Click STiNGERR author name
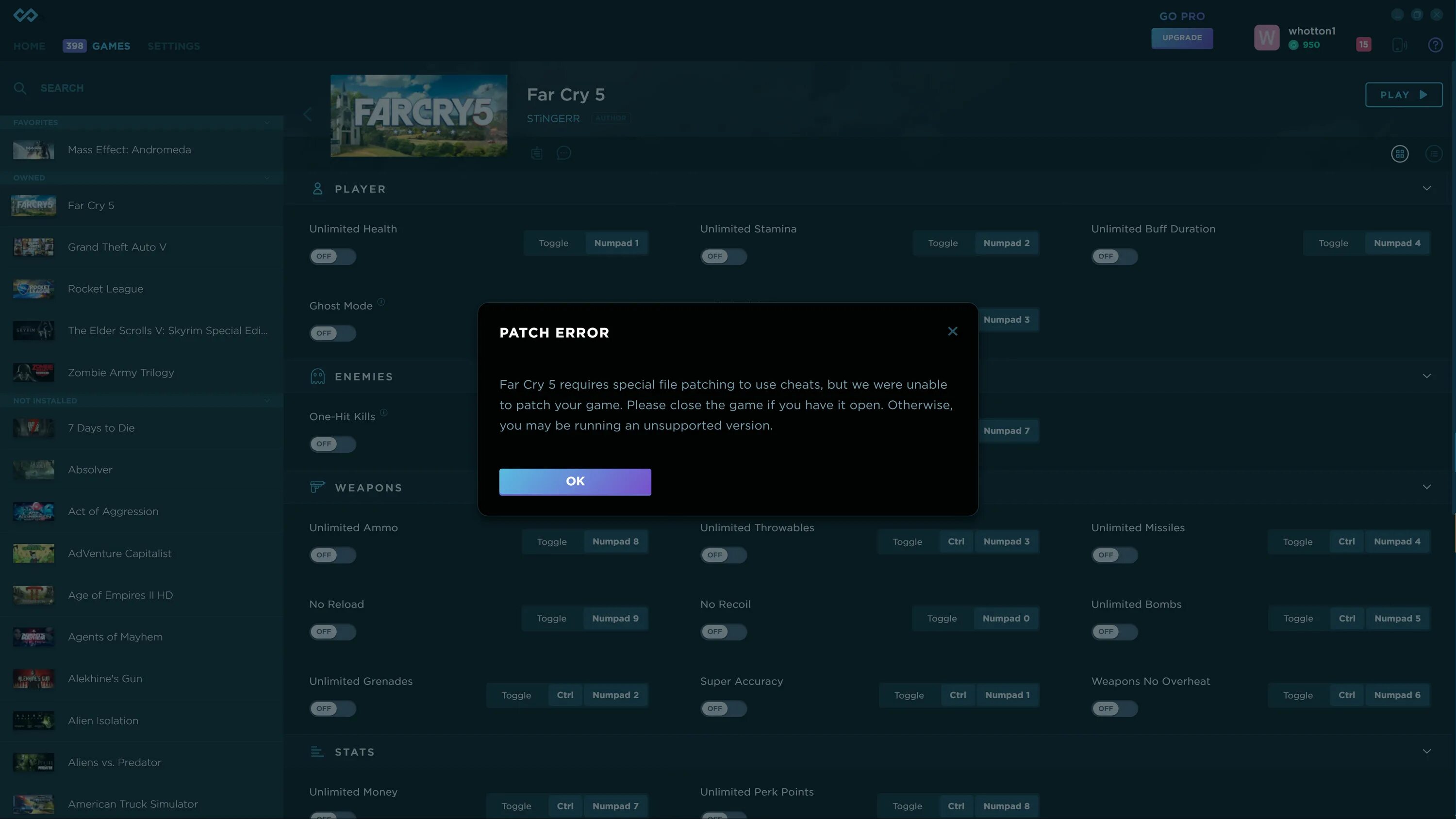The image size is (1456, 819). click(x=553, y=119)
